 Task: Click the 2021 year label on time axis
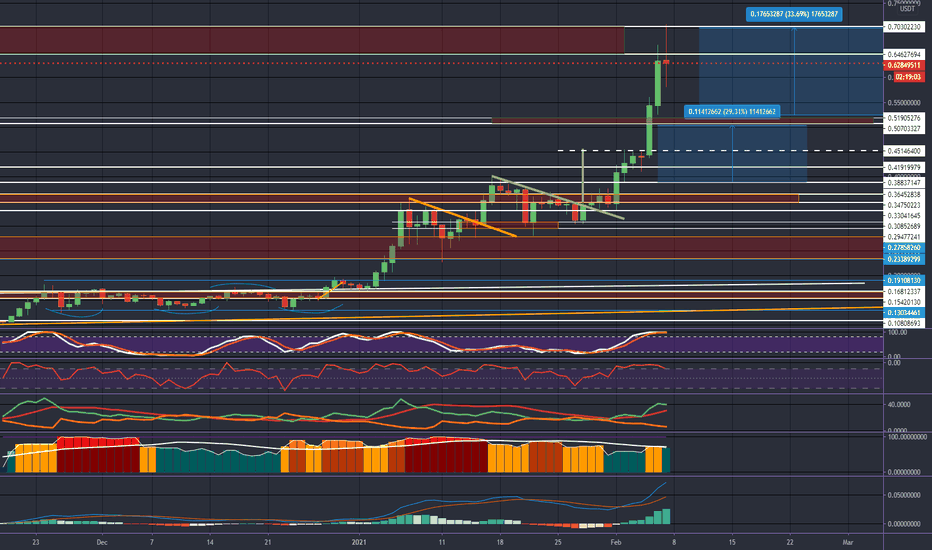point(359,542)
